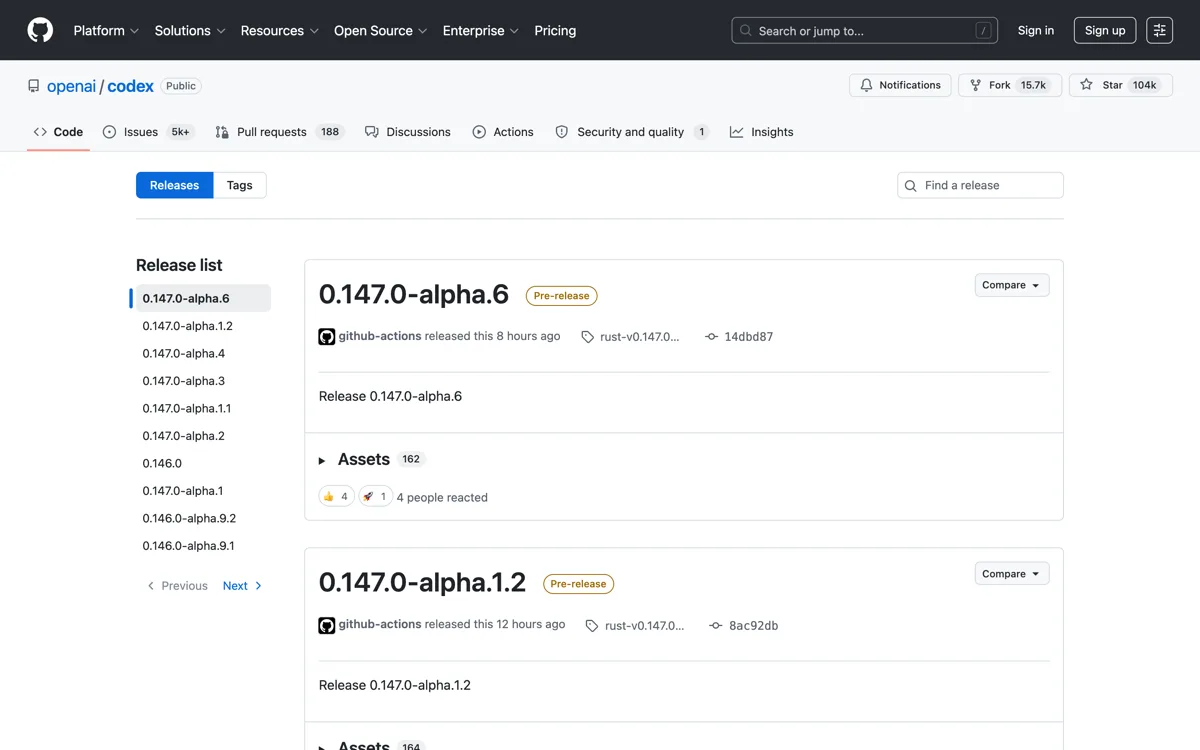Open the appearance settings icon beside Sign up
The image size is (1200, 750).
1160,30
